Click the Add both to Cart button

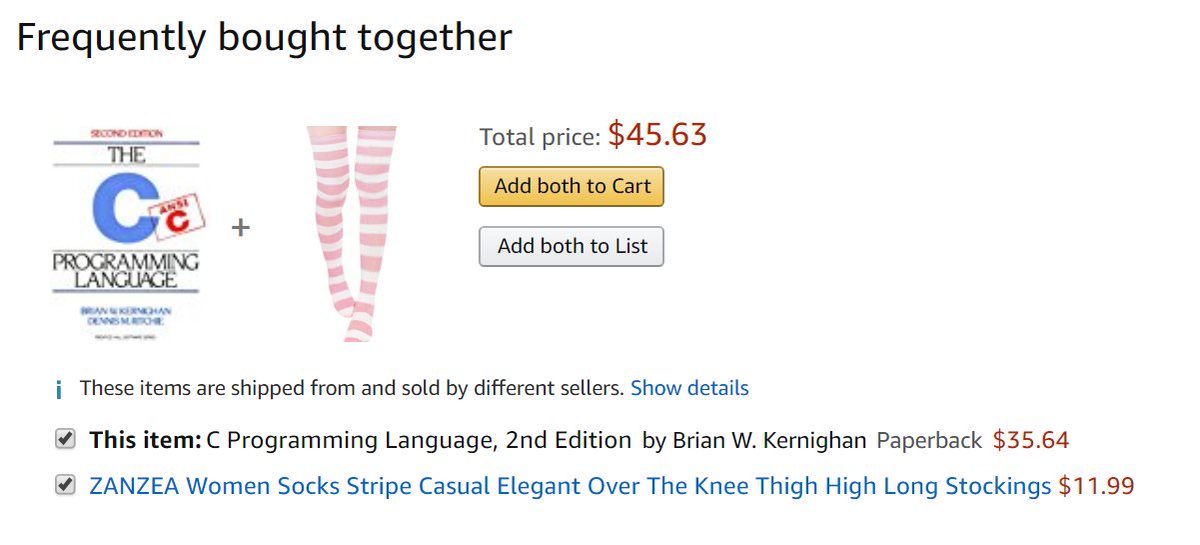click(571, 187)
